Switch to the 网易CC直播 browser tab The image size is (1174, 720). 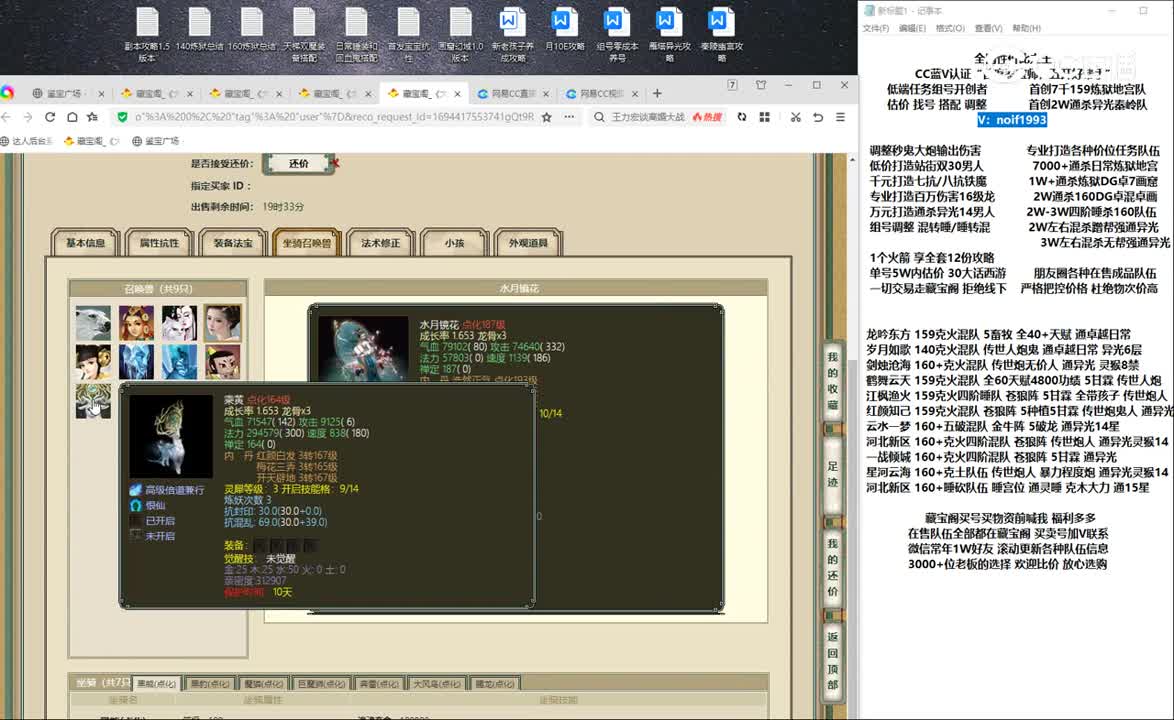click(513, 94)
